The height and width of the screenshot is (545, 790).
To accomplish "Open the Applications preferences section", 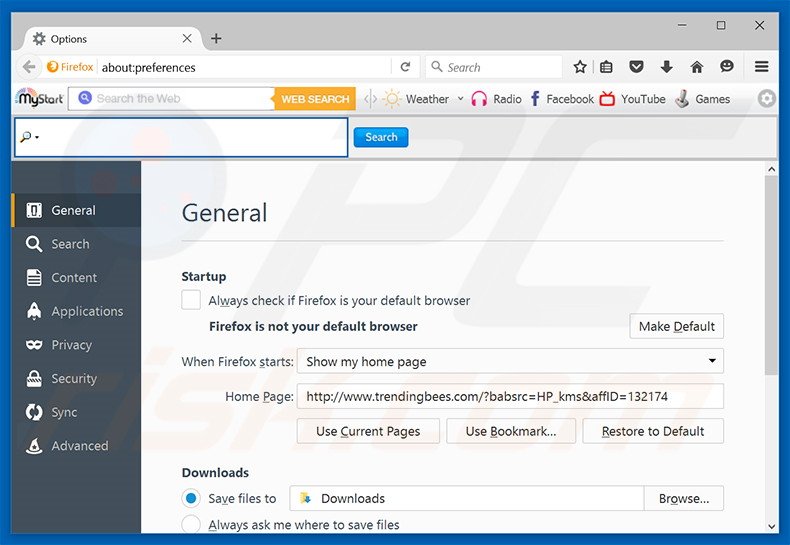I will (x=76, y=311).
